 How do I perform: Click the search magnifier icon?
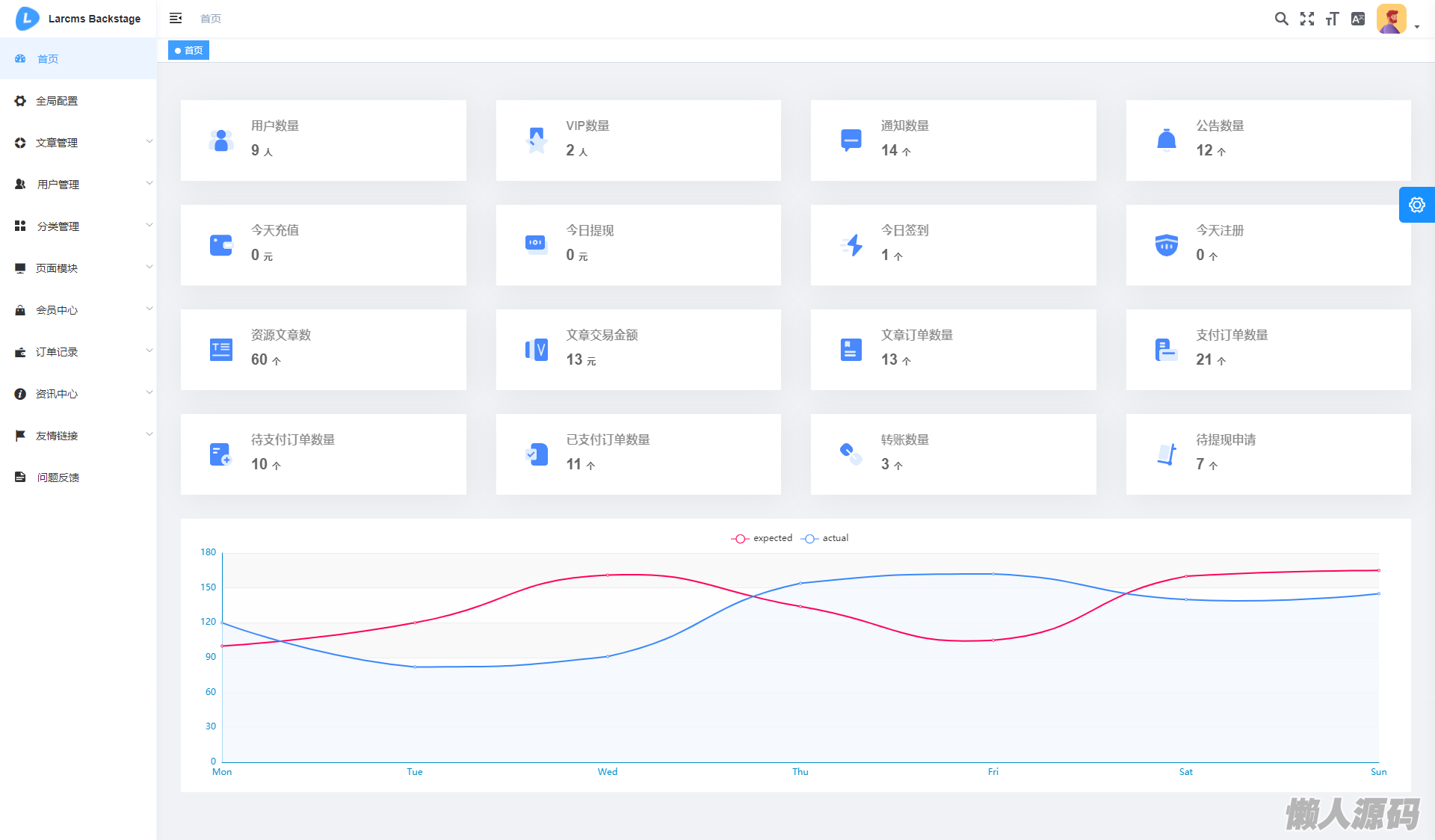coord(1281,19)
